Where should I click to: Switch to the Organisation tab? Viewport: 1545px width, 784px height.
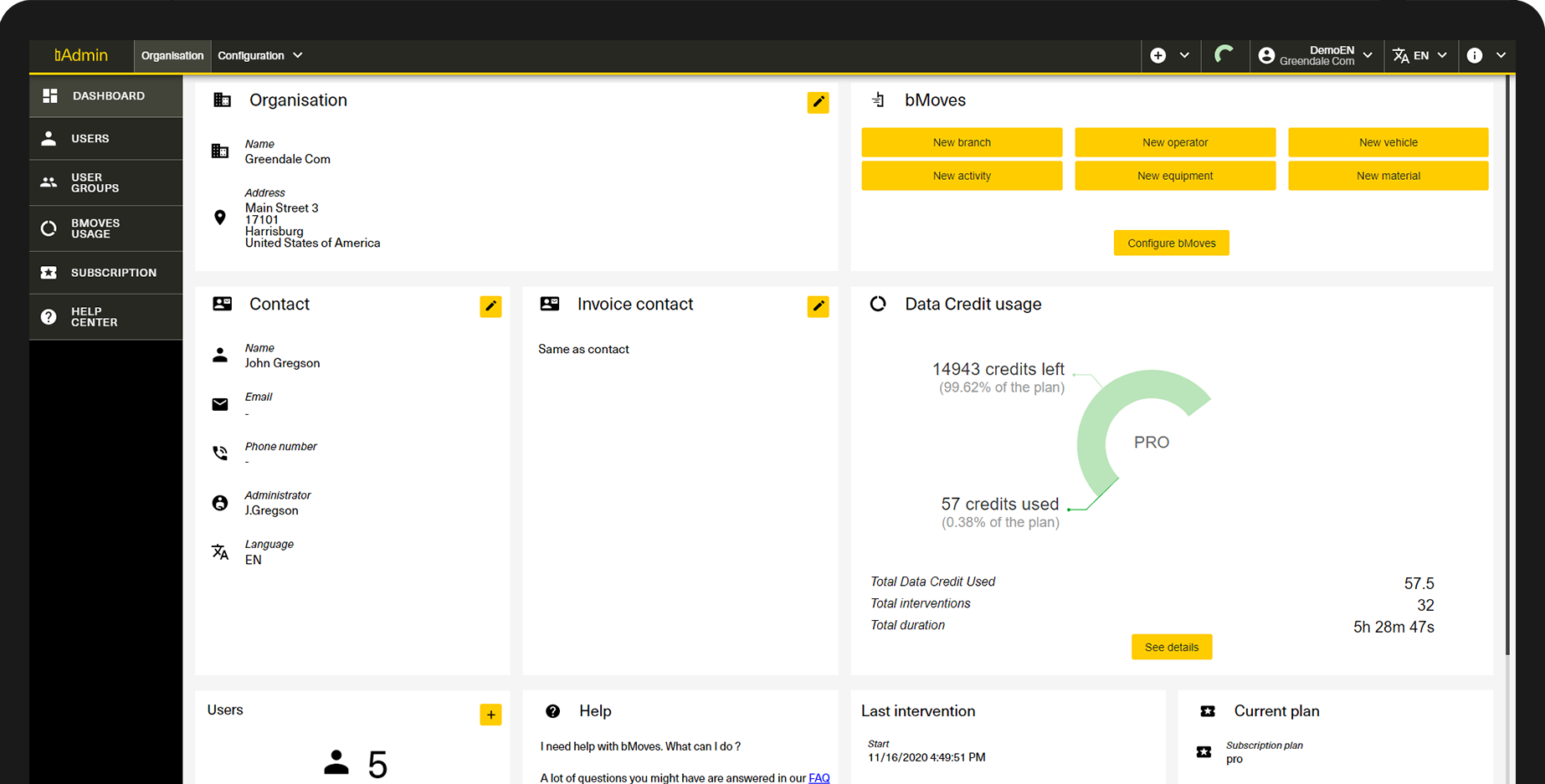(172, 56)
